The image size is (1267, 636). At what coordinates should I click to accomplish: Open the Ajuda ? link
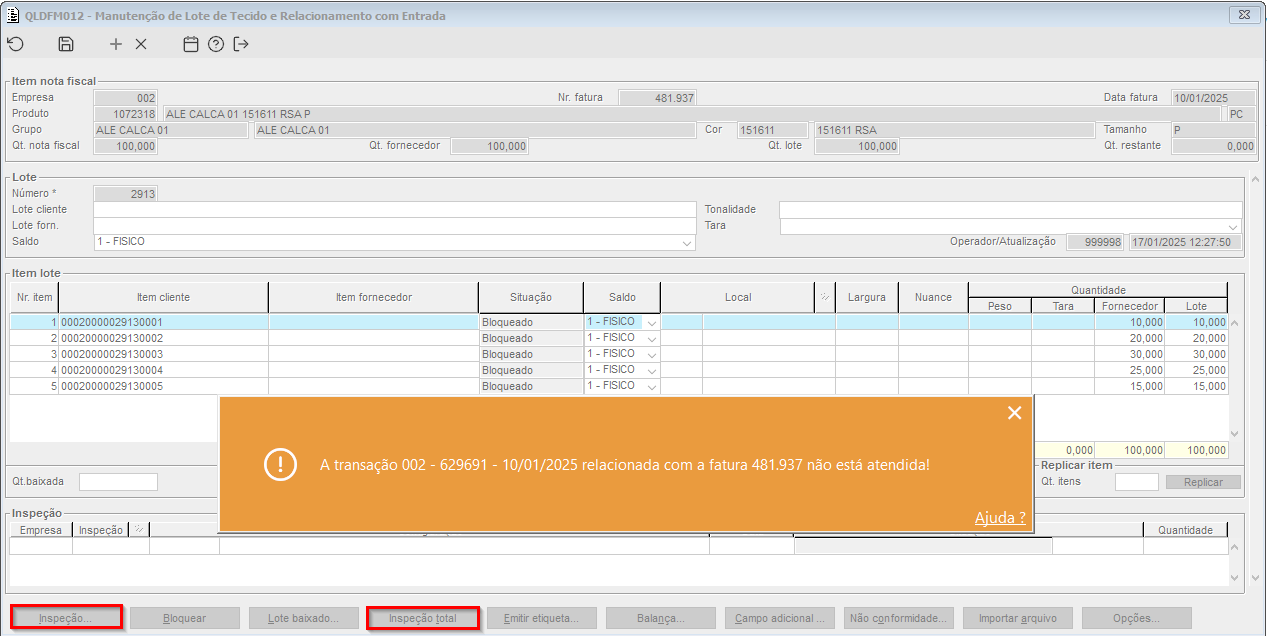[1000, 517]
